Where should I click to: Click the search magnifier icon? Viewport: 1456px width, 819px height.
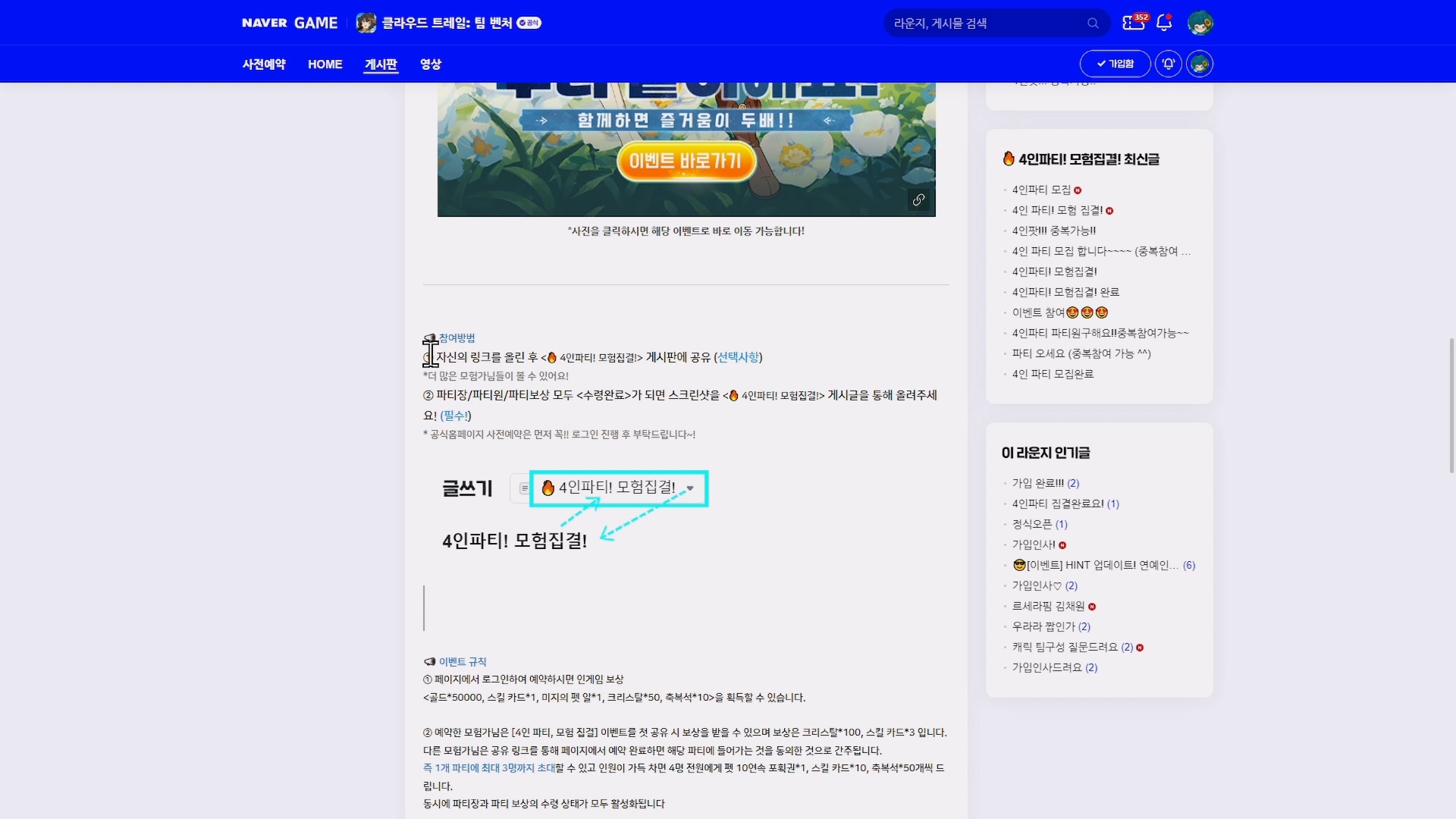[1093, 24]
